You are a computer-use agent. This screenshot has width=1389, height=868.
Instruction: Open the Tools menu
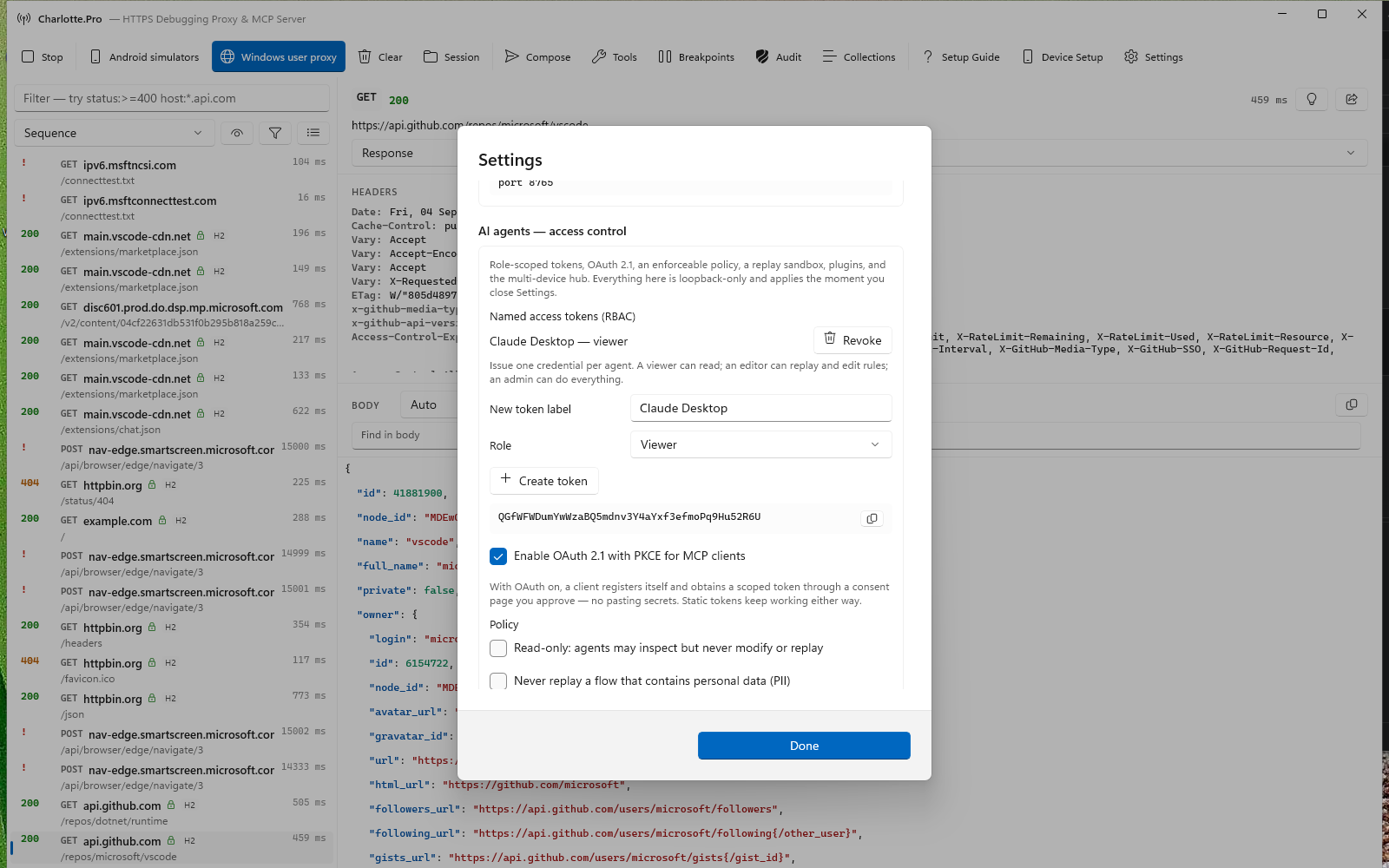click(x=615, y=56)
